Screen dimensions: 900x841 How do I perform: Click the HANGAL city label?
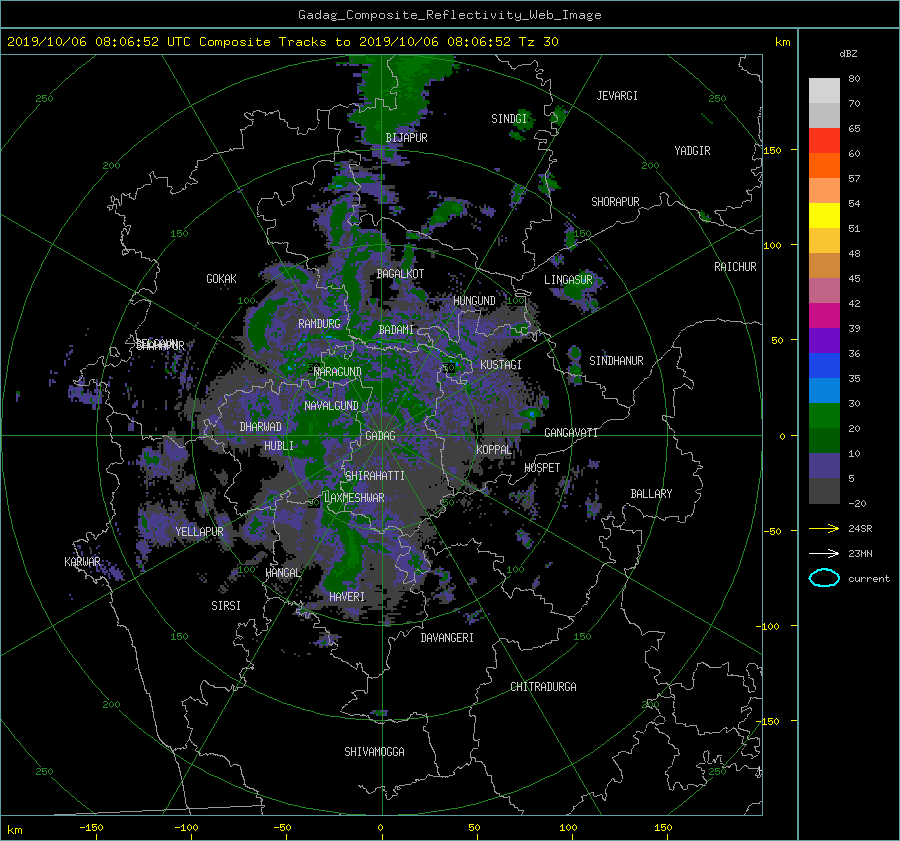point(283,573)
